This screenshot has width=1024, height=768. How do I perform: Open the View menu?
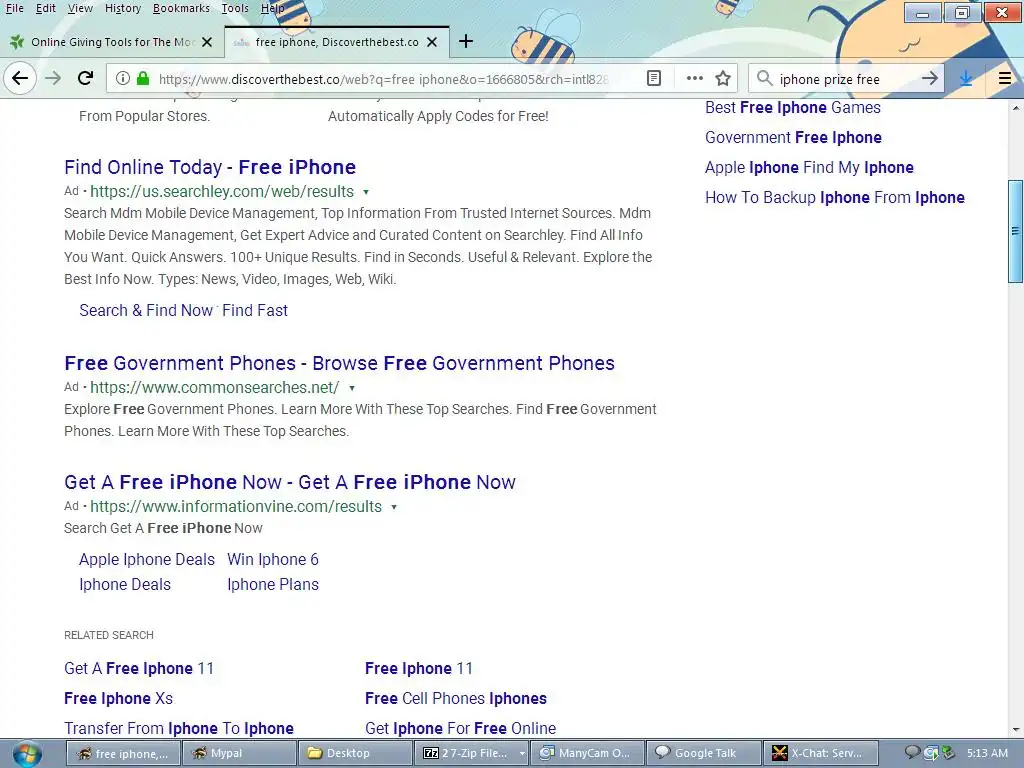80,8
